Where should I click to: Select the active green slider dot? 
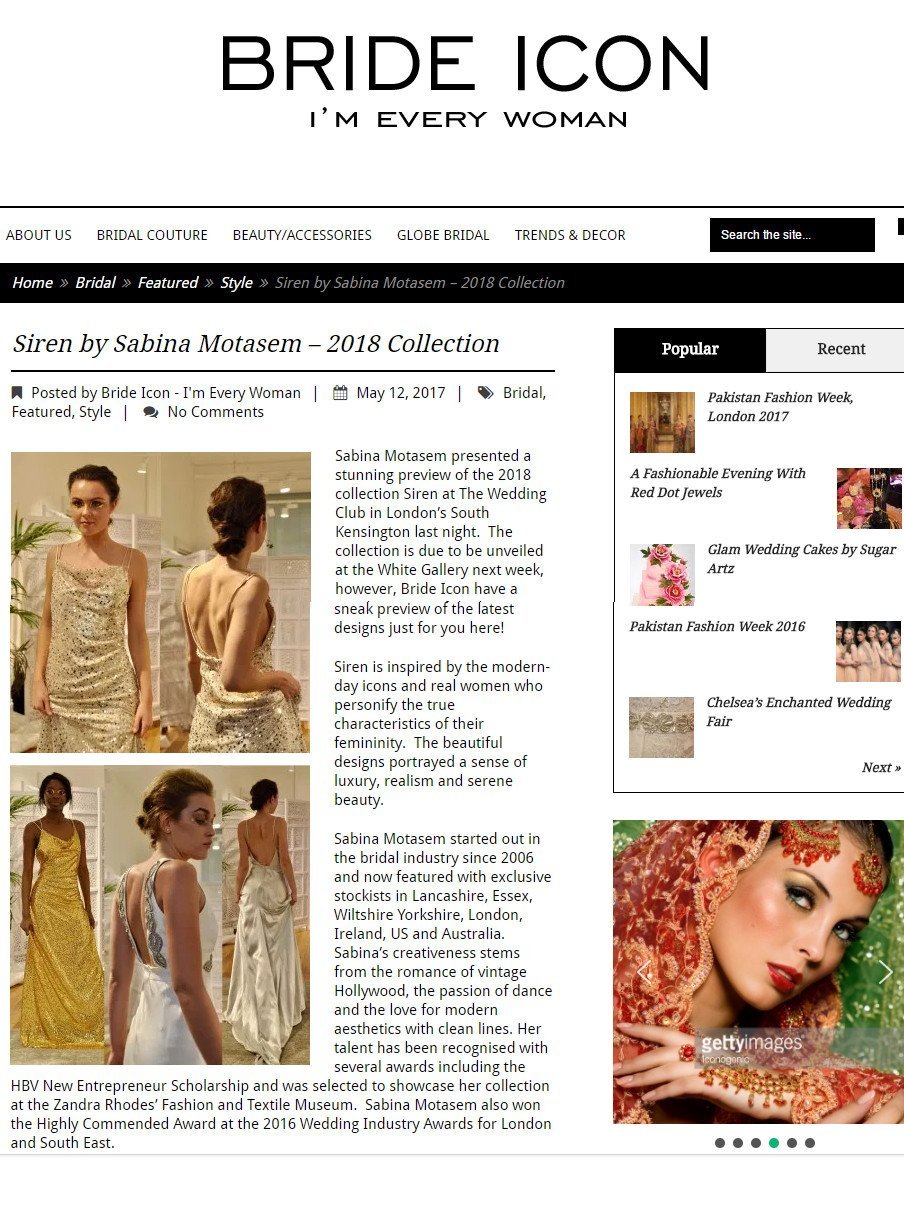point(774,1143)
